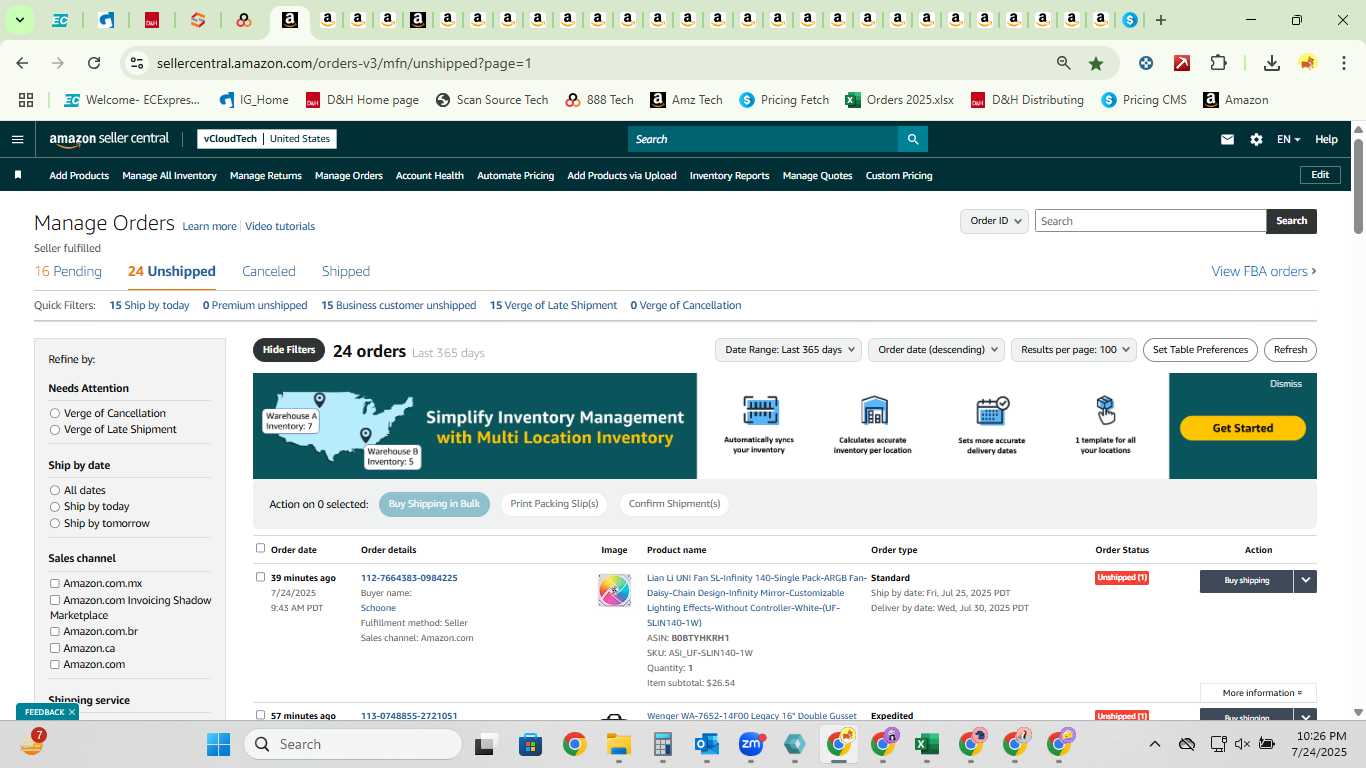Open vCloudTech United States account switcher
1366x768 pixels.
pyautogui.click(x=266, y=139)
